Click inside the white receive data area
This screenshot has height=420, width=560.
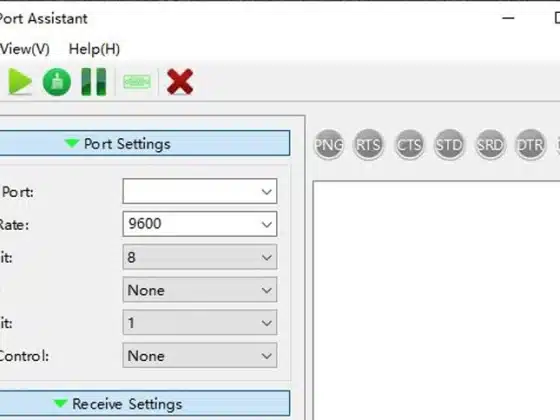pyautogui.click(x=436, y=300)
